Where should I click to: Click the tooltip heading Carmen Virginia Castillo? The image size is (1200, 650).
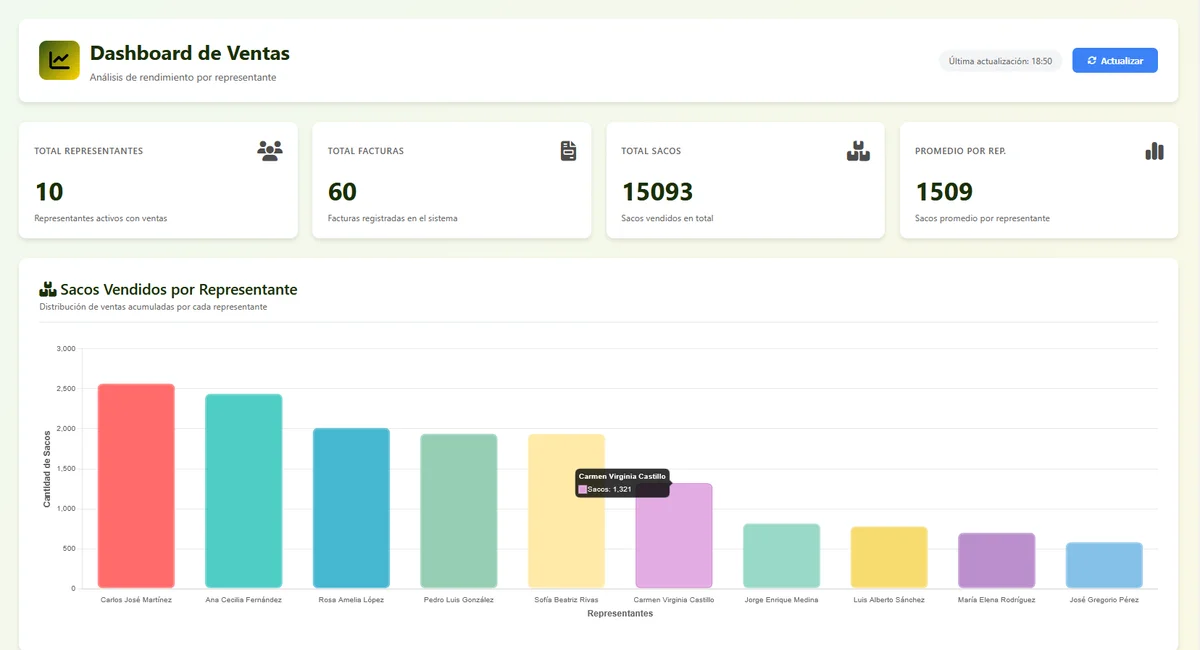(x=622, y=477)
